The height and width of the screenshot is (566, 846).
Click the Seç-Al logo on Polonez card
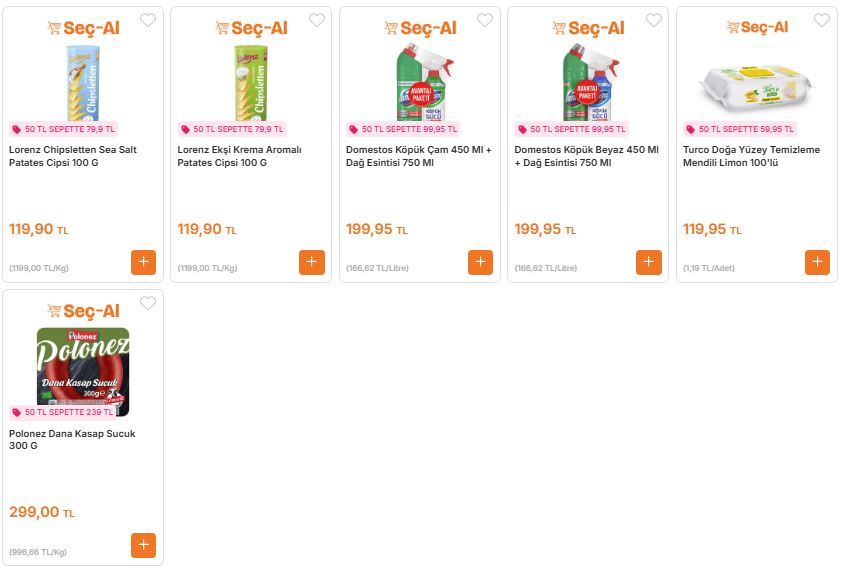tap(83, 311)
